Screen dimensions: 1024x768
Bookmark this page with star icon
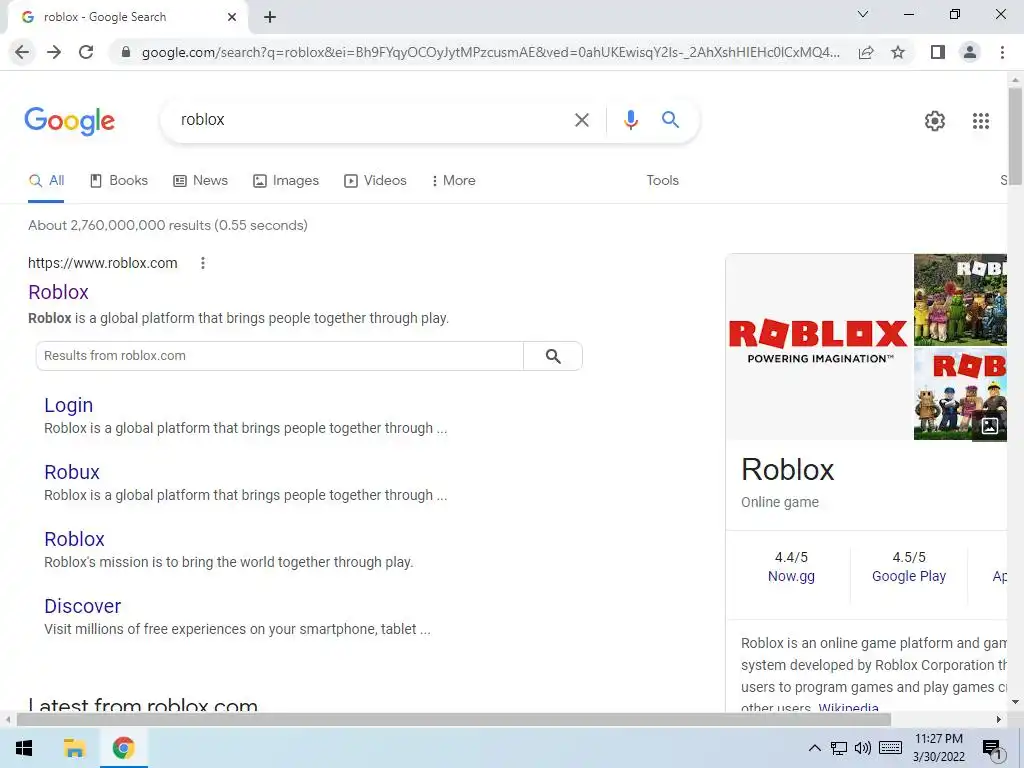point(898,52)
